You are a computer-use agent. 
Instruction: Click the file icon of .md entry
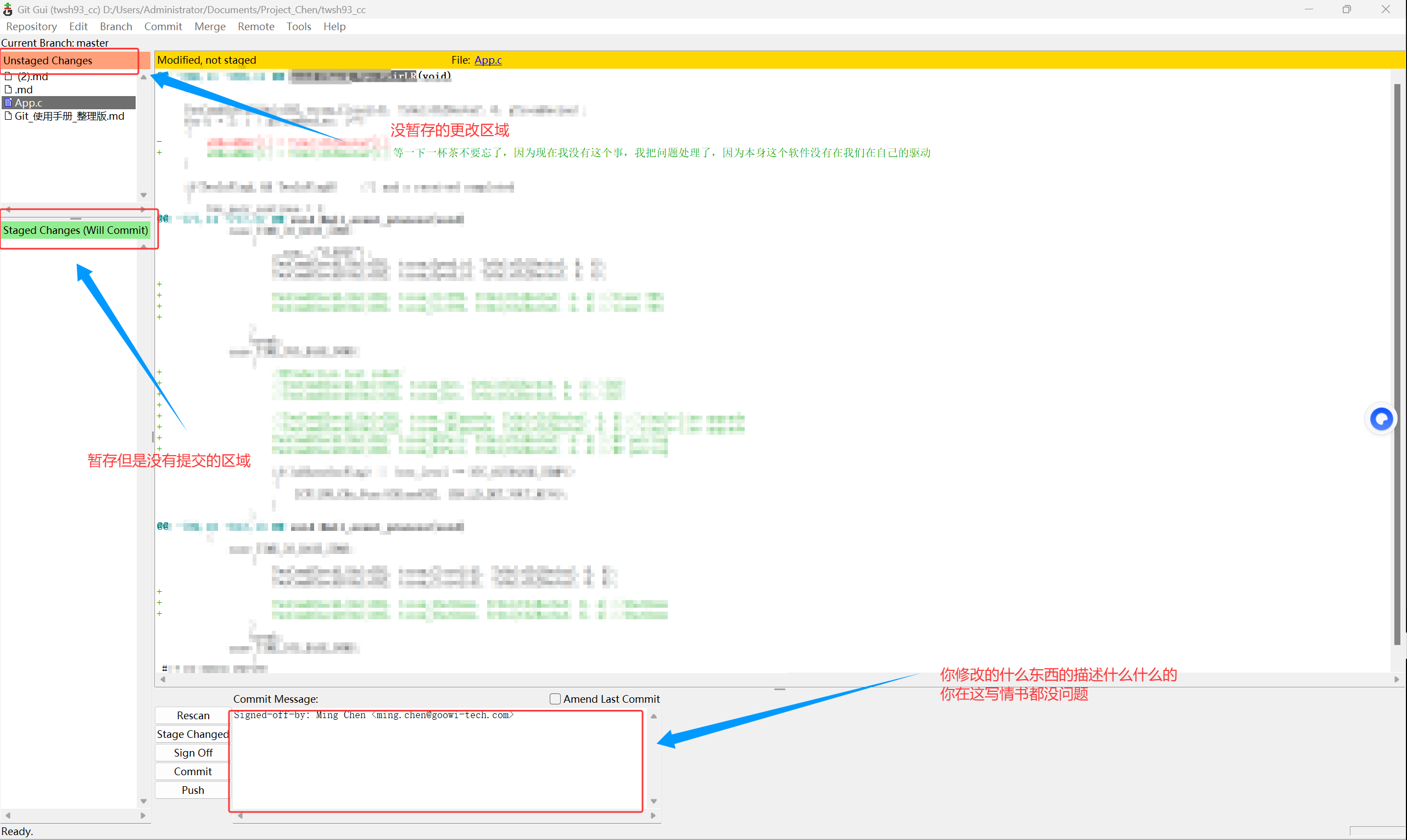(8, 89)
